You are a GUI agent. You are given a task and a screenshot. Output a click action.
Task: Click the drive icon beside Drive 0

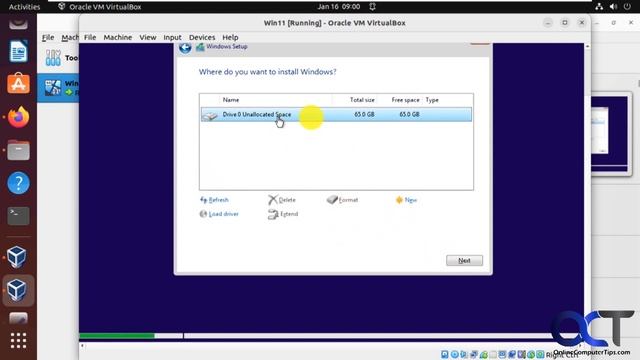[x=210, y=116]
